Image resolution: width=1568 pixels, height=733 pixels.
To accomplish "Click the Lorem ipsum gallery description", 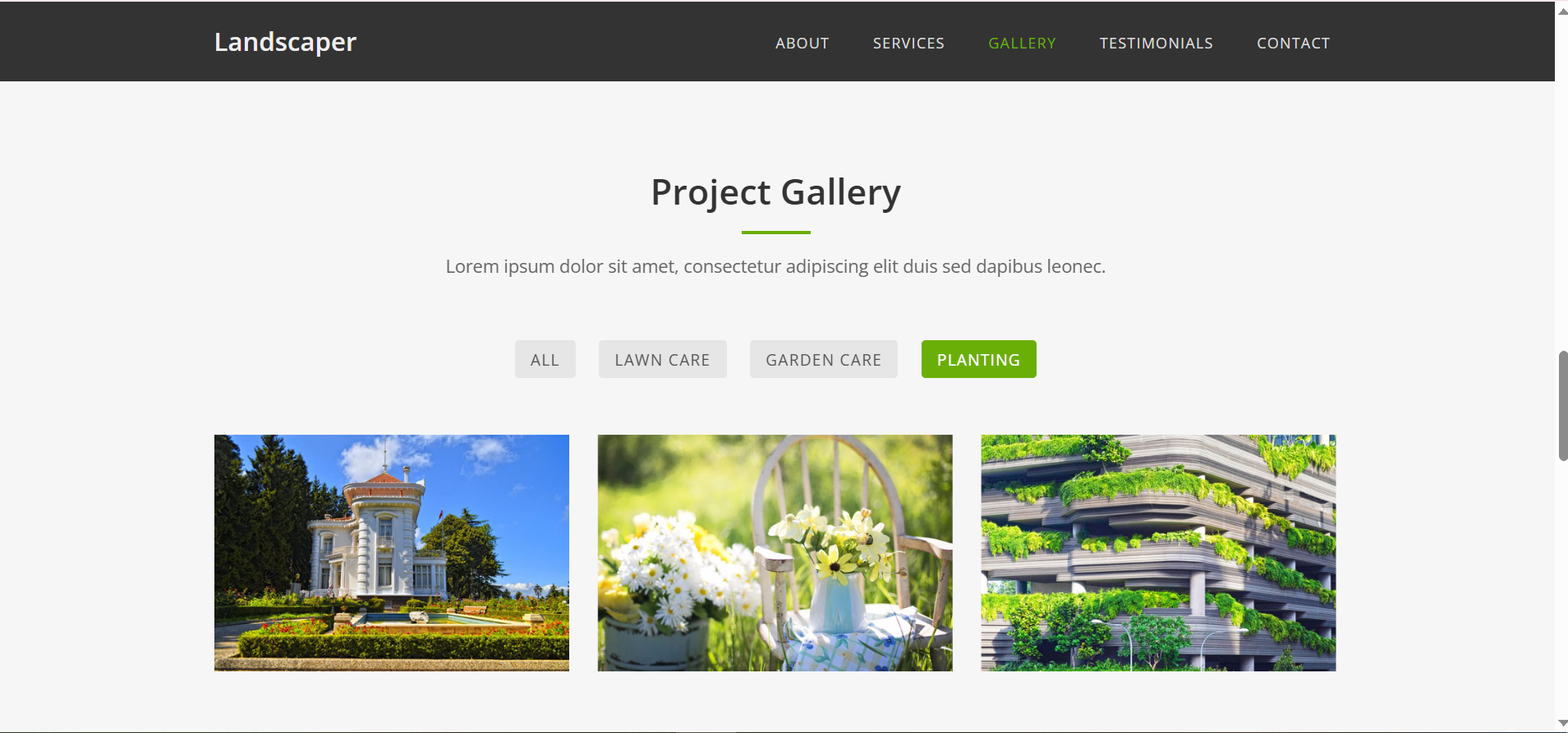I will (775, 266).
